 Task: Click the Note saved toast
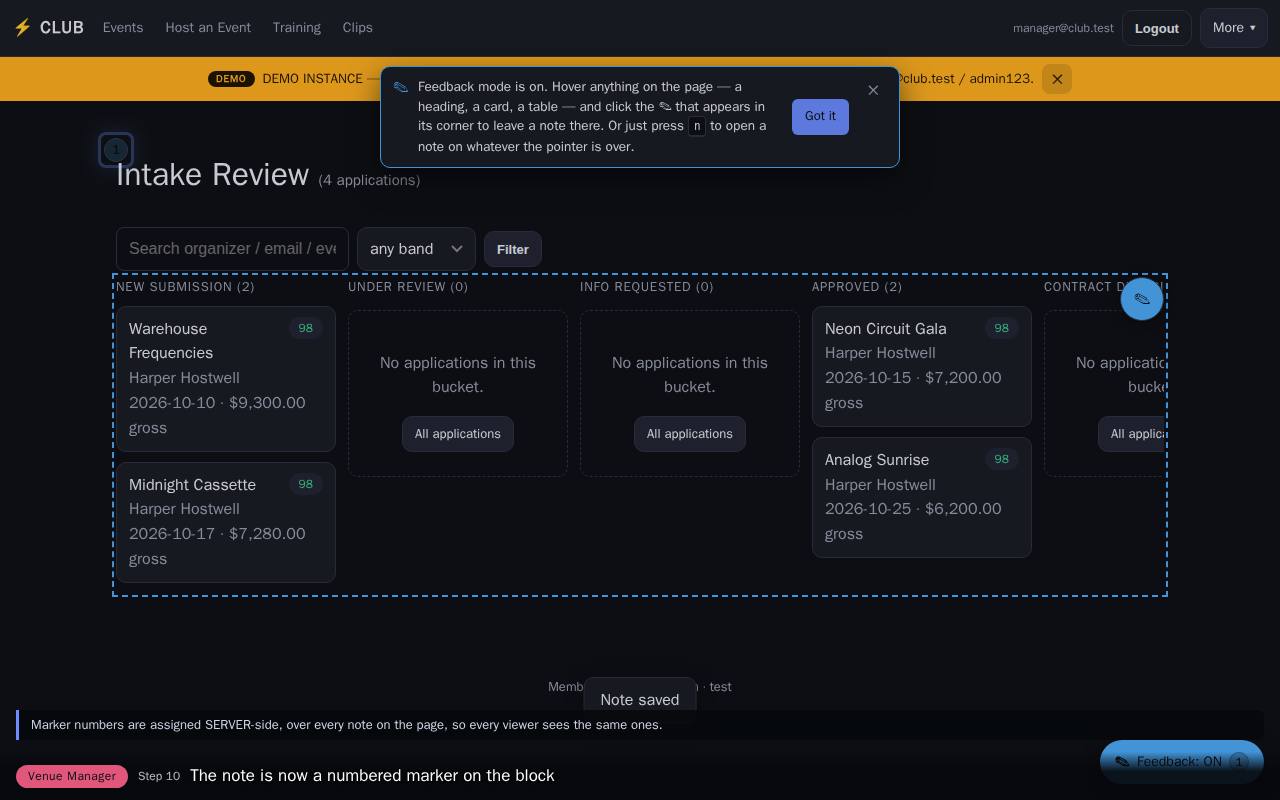pos(640,700)
